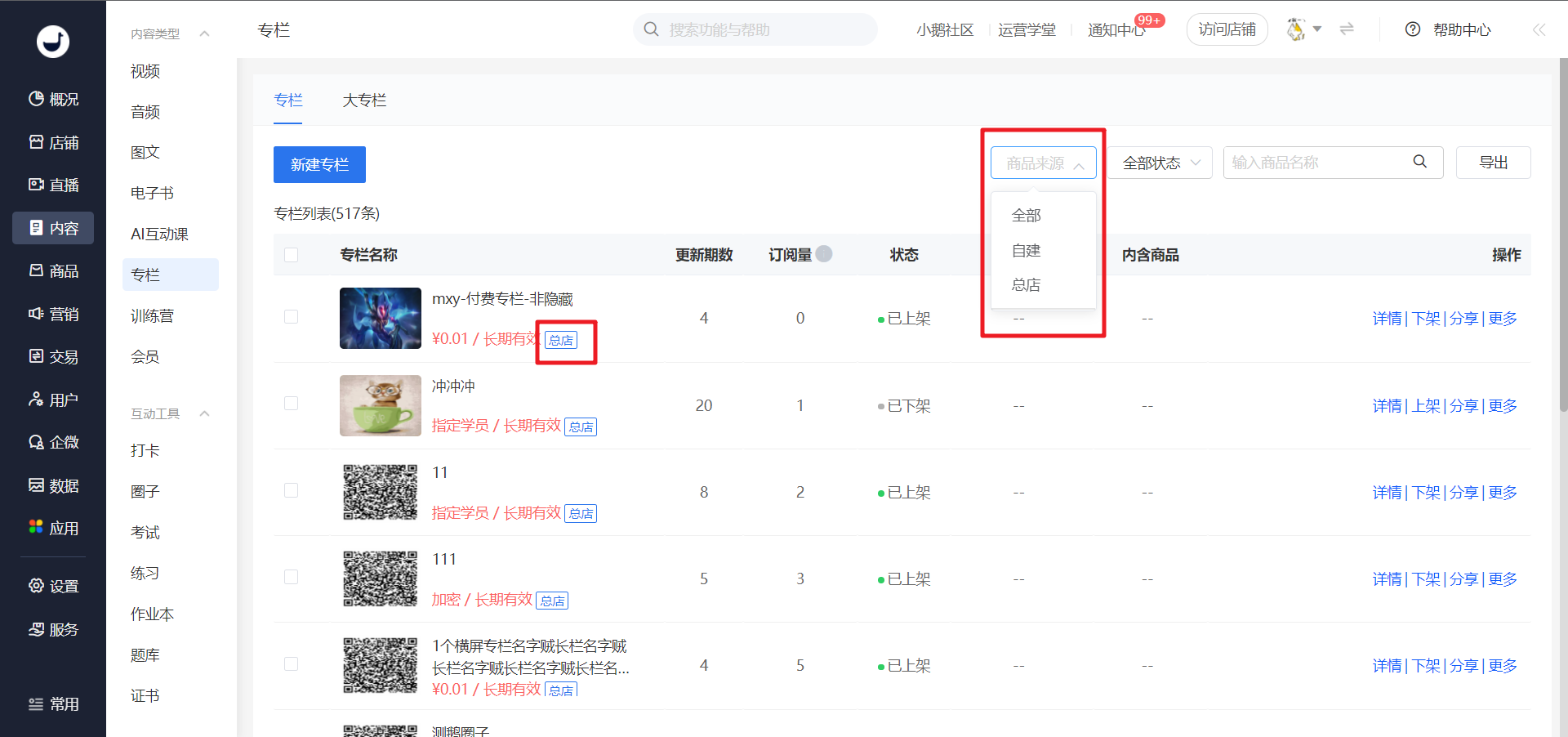Open the 全部状态 status dropdown
Screen dimensions: 1568x737
pyautogui.click(x=1160, y=163)
